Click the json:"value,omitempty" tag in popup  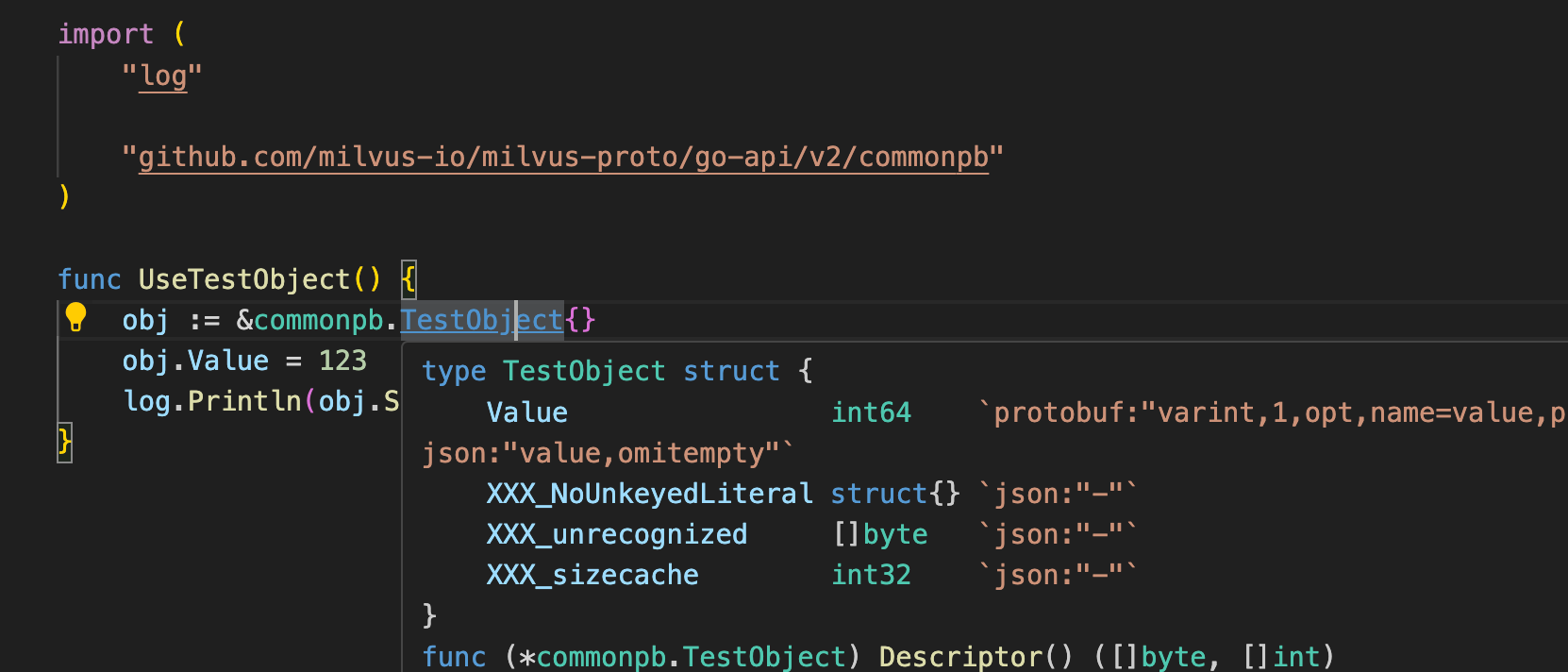(x=608, y=453)
